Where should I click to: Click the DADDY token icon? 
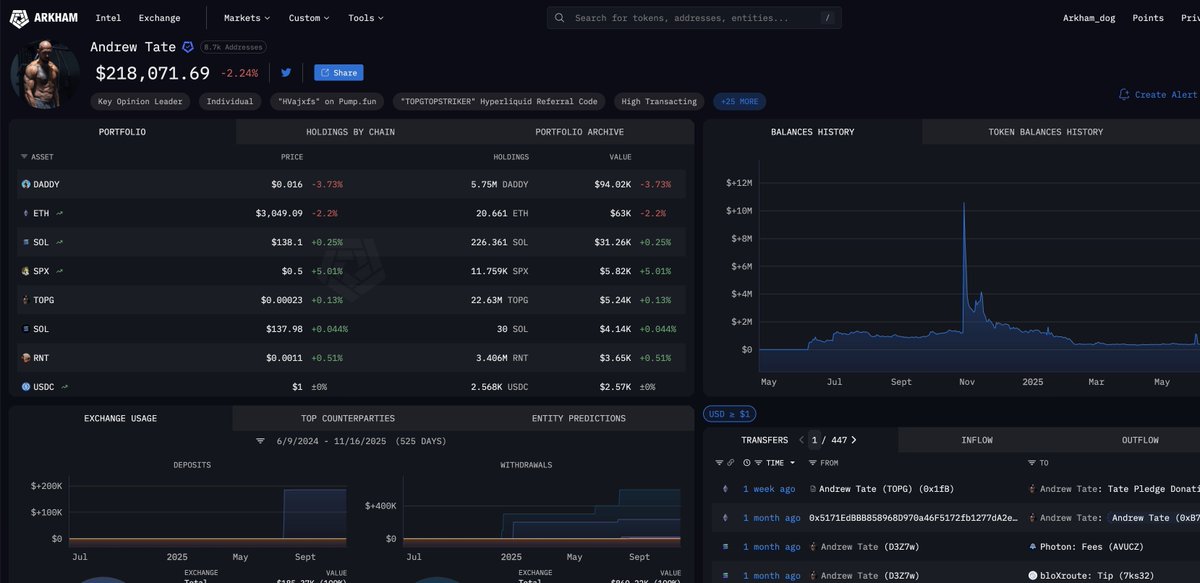26,185
